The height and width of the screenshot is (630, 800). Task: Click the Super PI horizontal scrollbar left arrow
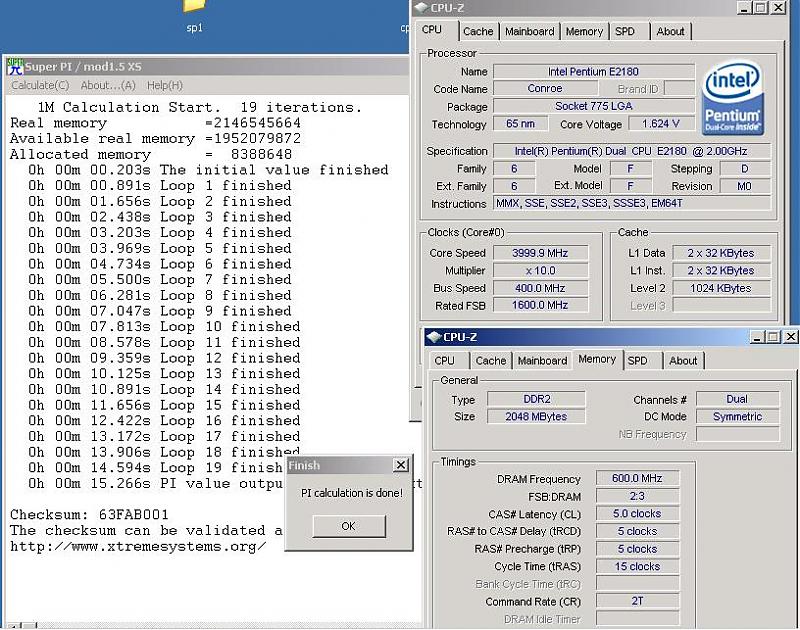tap(14, 626)
